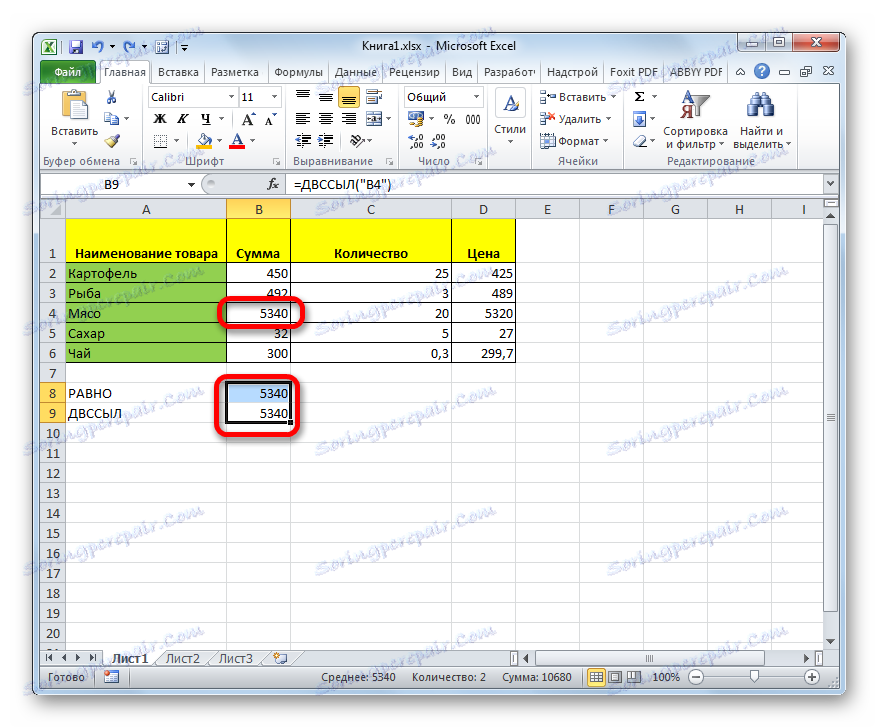Toggle bold formatting (Ж)
879x728 pixels.
160,119
